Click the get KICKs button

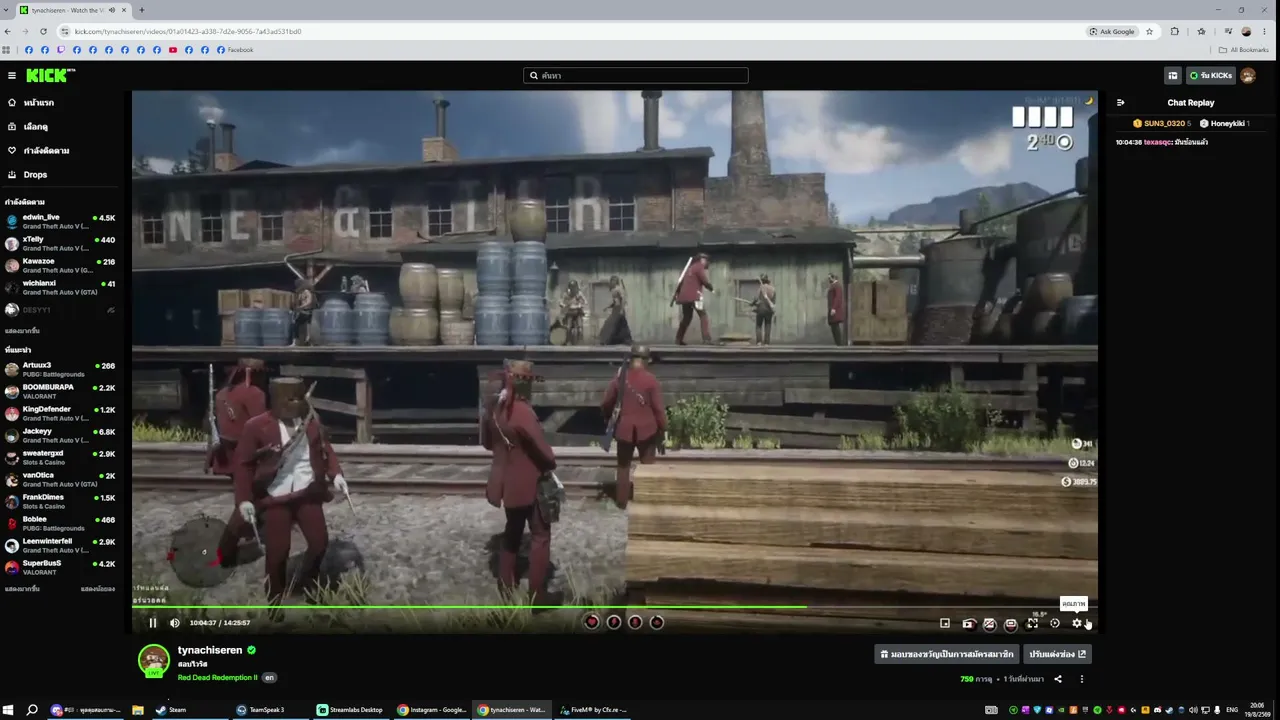[1210, 75]
